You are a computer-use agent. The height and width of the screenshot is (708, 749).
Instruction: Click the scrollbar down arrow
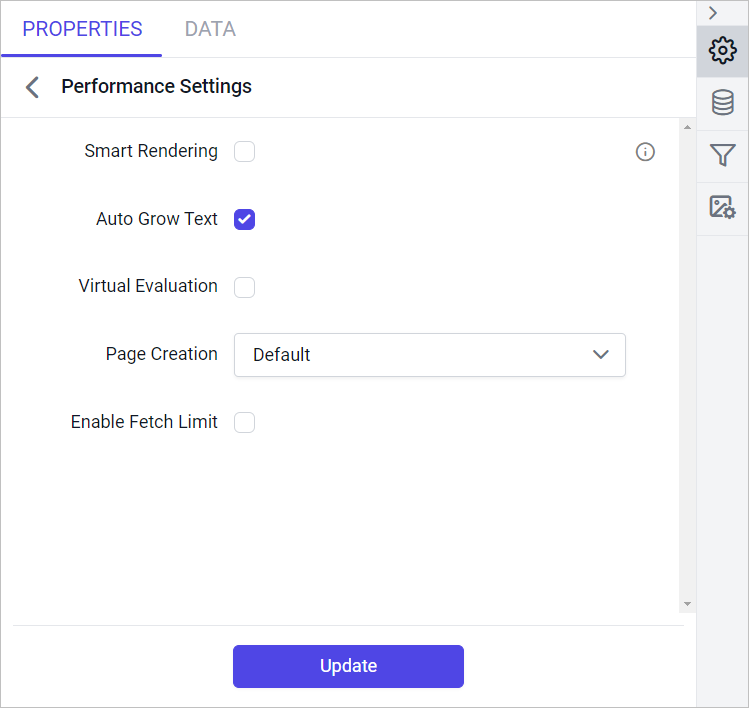pyautogui.click(x=687, y=604)
